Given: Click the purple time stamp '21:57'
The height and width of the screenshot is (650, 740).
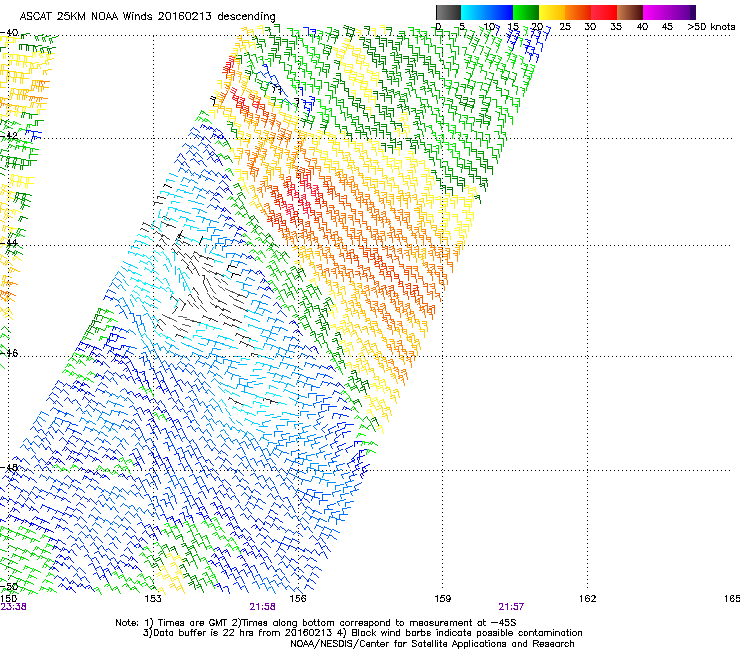Looking at the screenshot, I should (x=511, y=607).
